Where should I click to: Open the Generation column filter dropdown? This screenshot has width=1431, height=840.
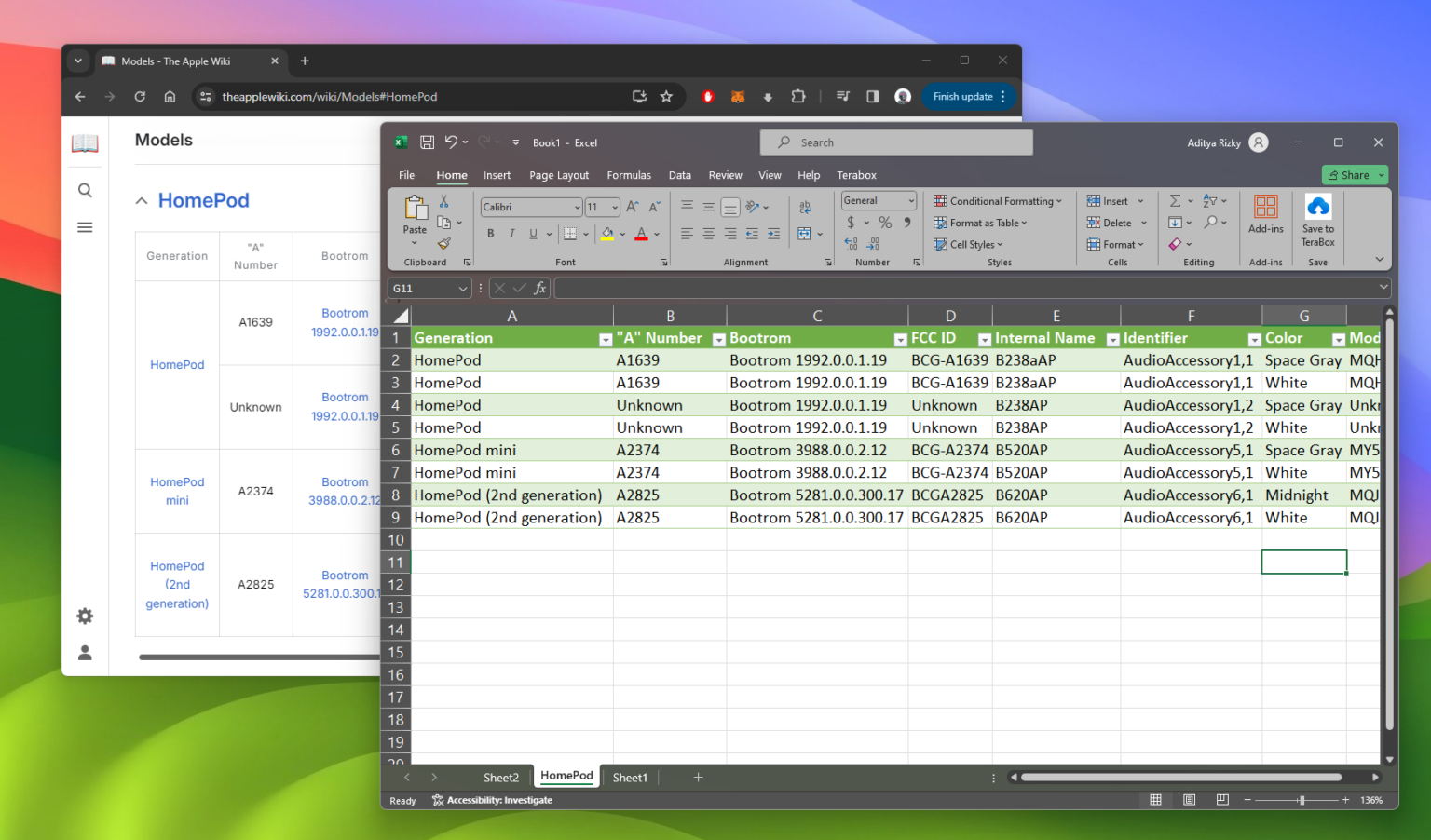point(605,338)
